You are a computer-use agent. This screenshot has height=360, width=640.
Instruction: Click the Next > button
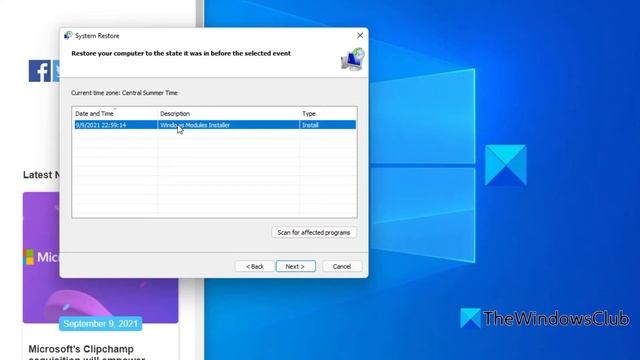tap(296, 266)
